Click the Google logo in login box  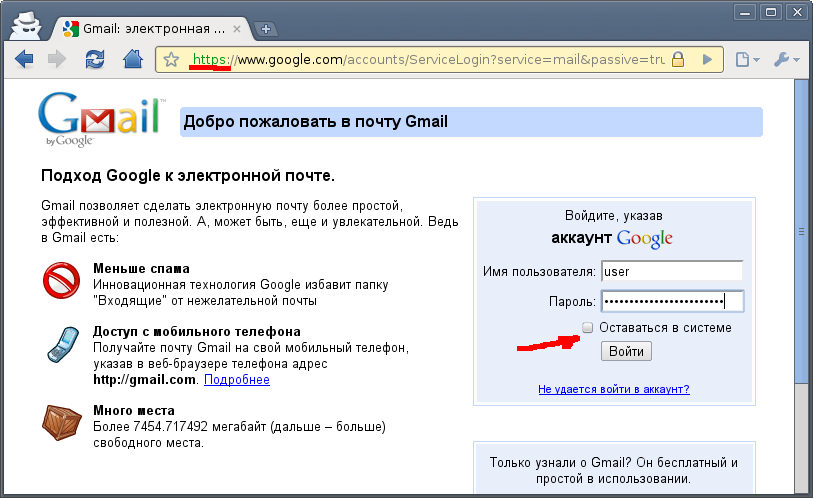644,239
